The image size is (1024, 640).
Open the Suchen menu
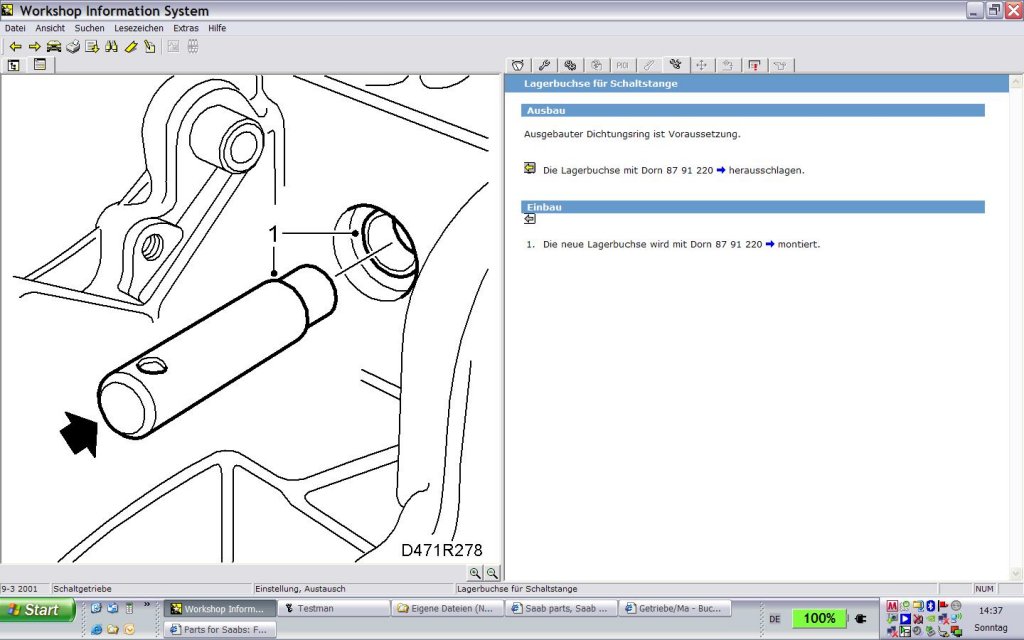tap(89, 28)
